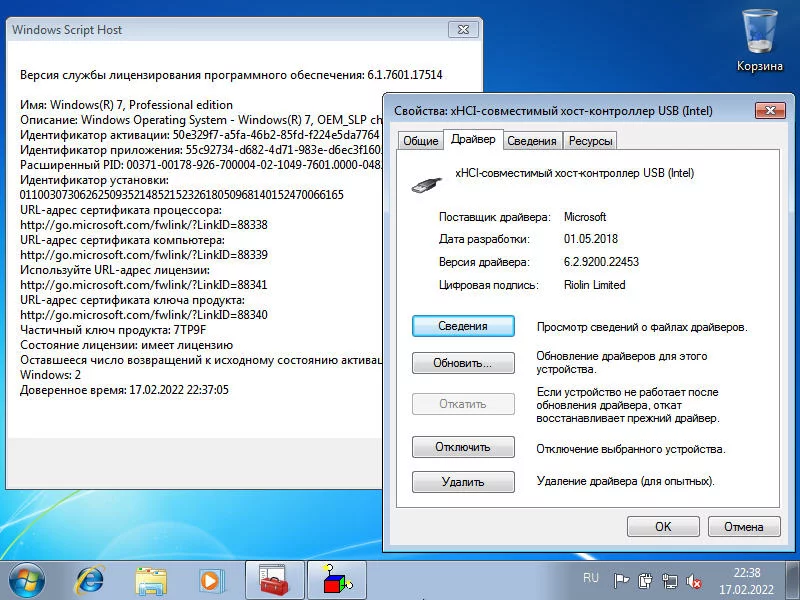The width and height of the screenshot is (800, 600).
Task: Click the xHCI controller name in the dialog body
Action: coord(574,173)
